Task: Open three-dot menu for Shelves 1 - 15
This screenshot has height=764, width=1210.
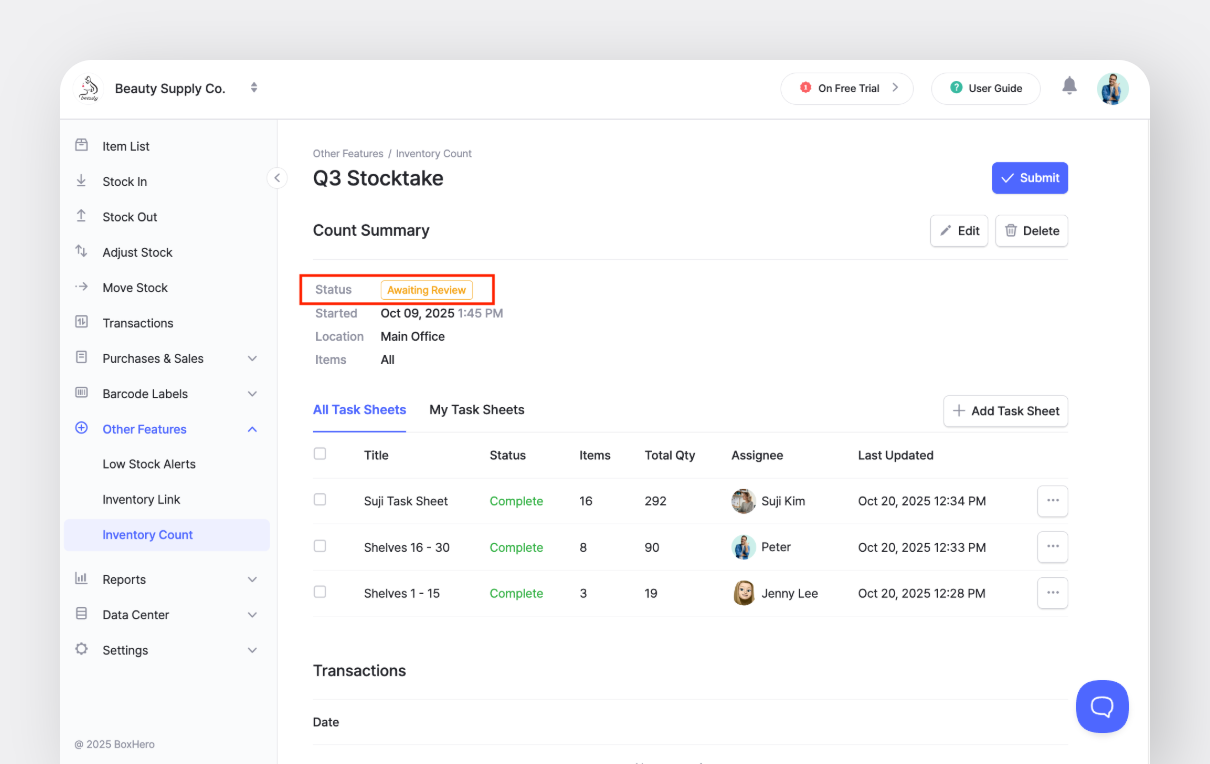Action: point(1052,593)
